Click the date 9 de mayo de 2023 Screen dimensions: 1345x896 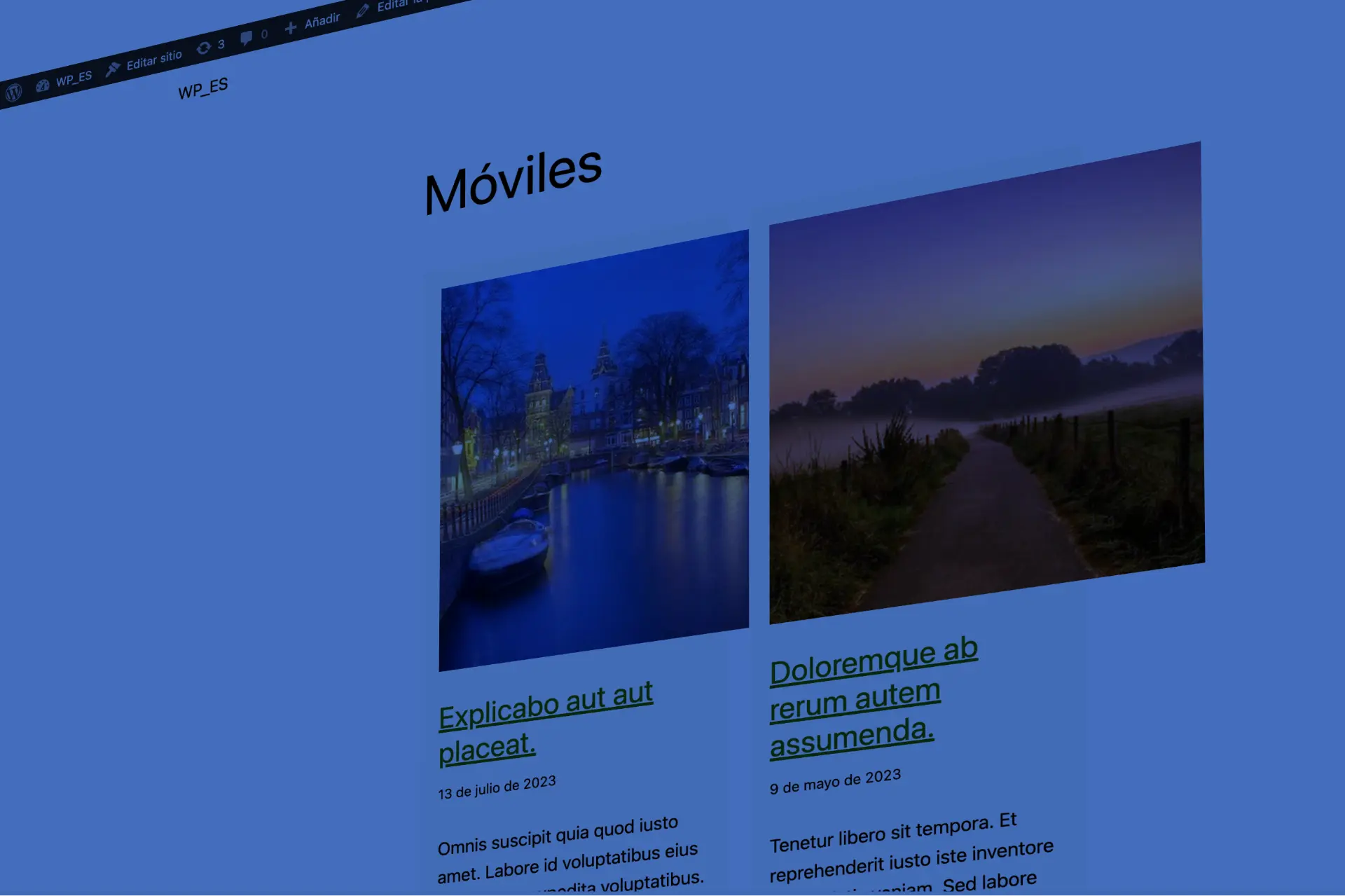[x=835, y=781]
